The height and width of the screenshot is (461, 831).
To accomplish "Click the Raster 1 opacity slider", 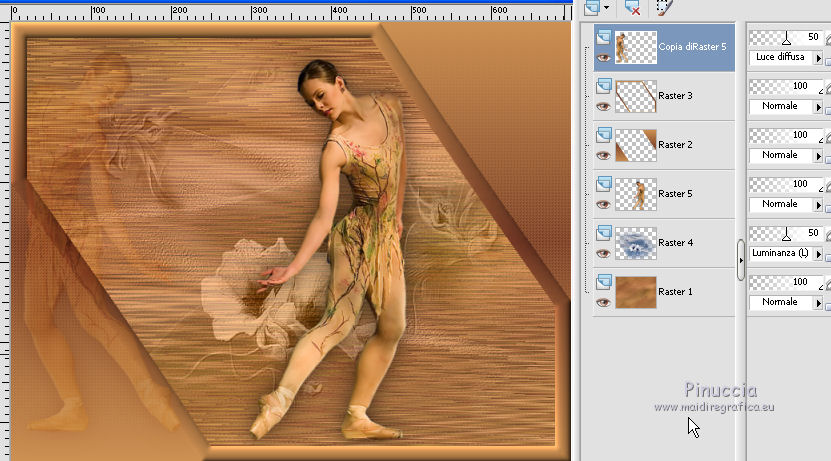I will [x=786, y=282].
